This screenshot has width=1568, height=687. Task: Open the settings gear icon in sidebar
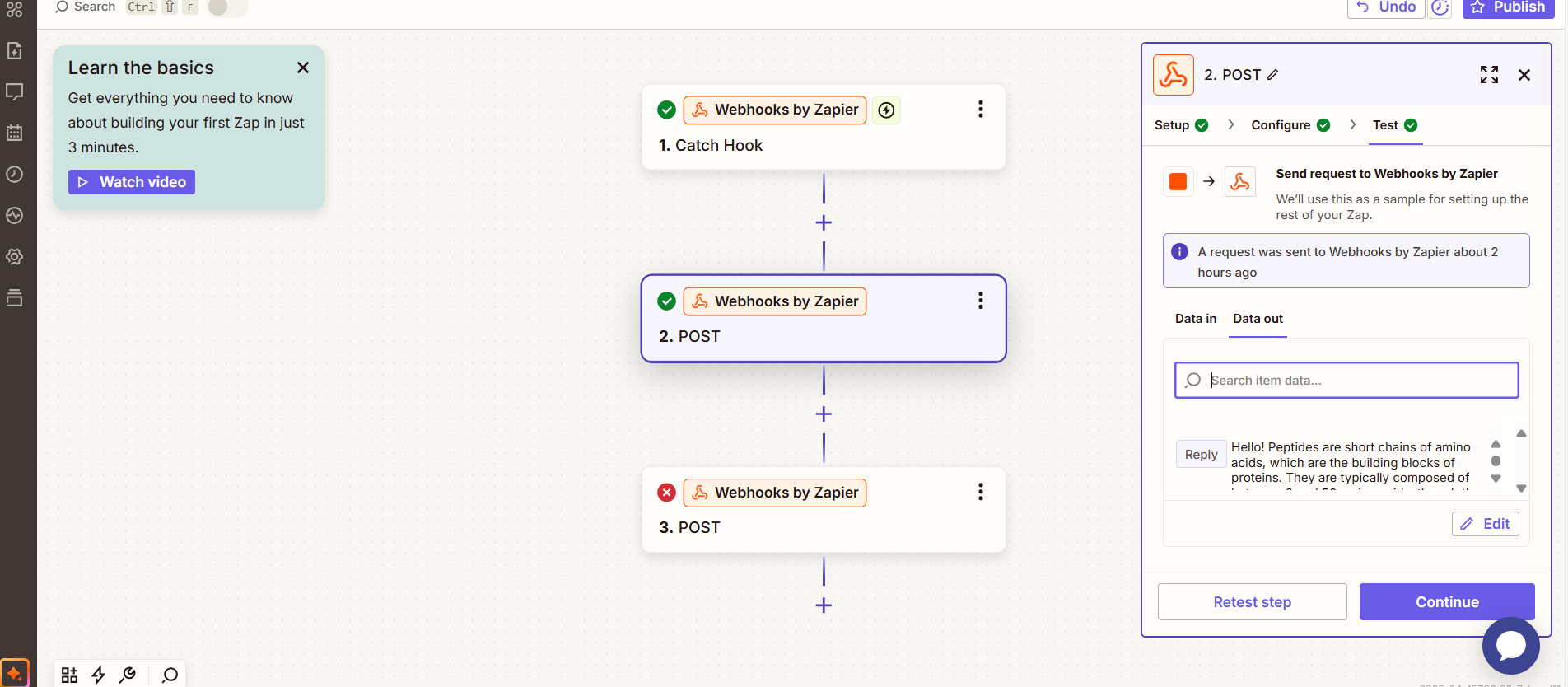[x=15, y=256]
